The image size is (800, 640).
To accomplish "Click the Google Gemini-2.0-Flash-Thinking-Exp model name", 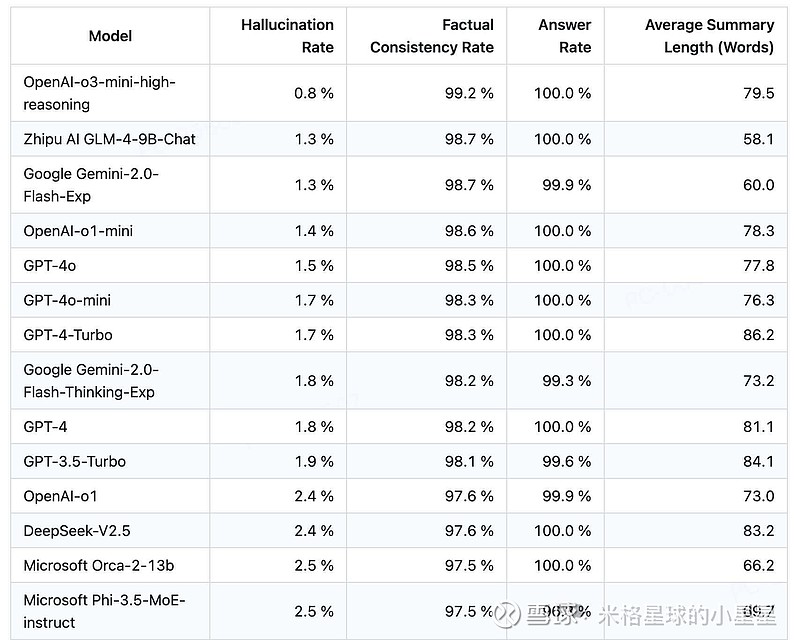I will click(91, 381).
